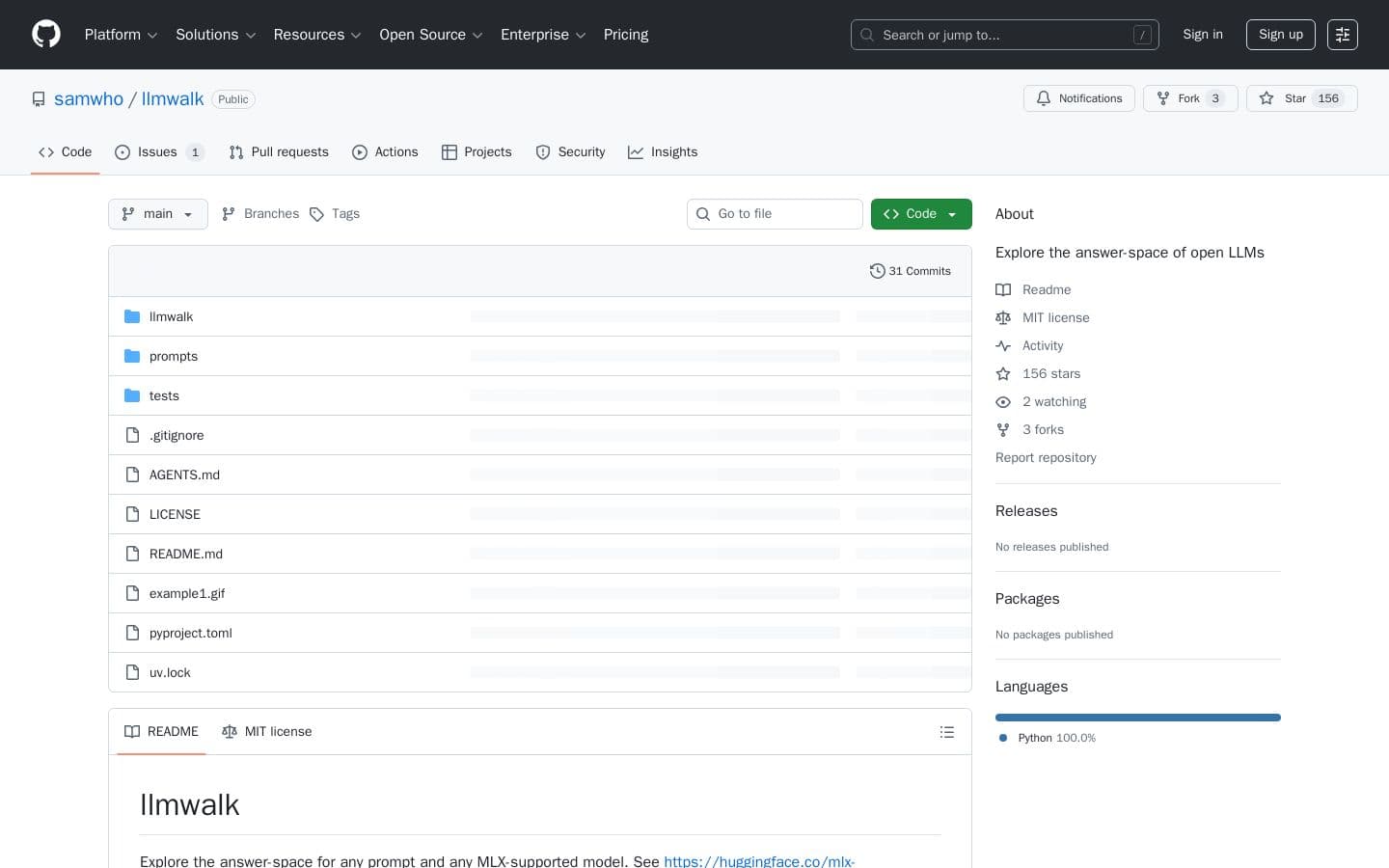
Task: Click the Sign up button
Action: [x=1280, y=35]
